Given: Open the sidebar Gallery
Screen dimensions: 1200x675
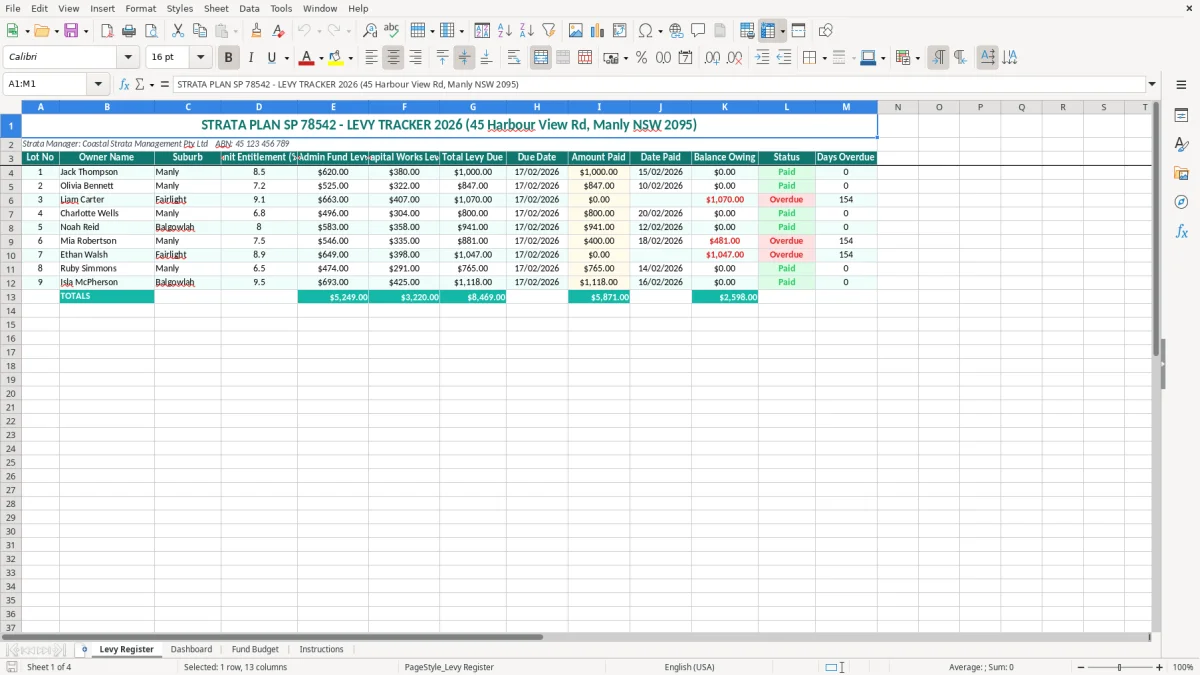Looking at the screenshot, I should pos(1181,173).
